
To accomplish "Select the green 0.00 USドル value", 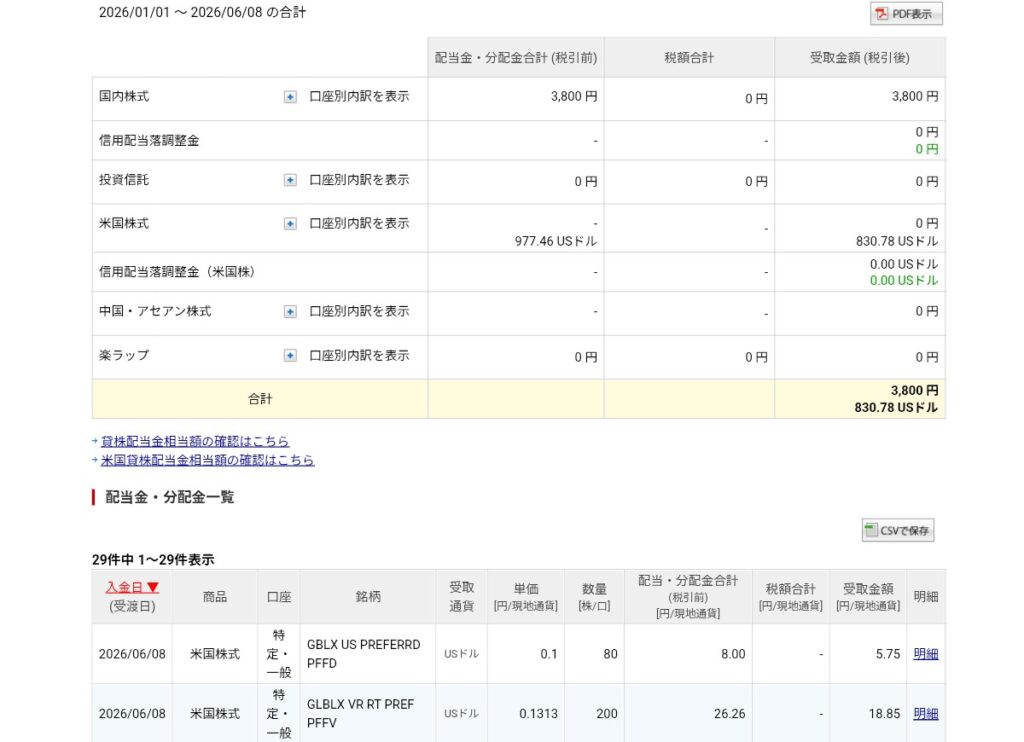I will coord(904,281).
